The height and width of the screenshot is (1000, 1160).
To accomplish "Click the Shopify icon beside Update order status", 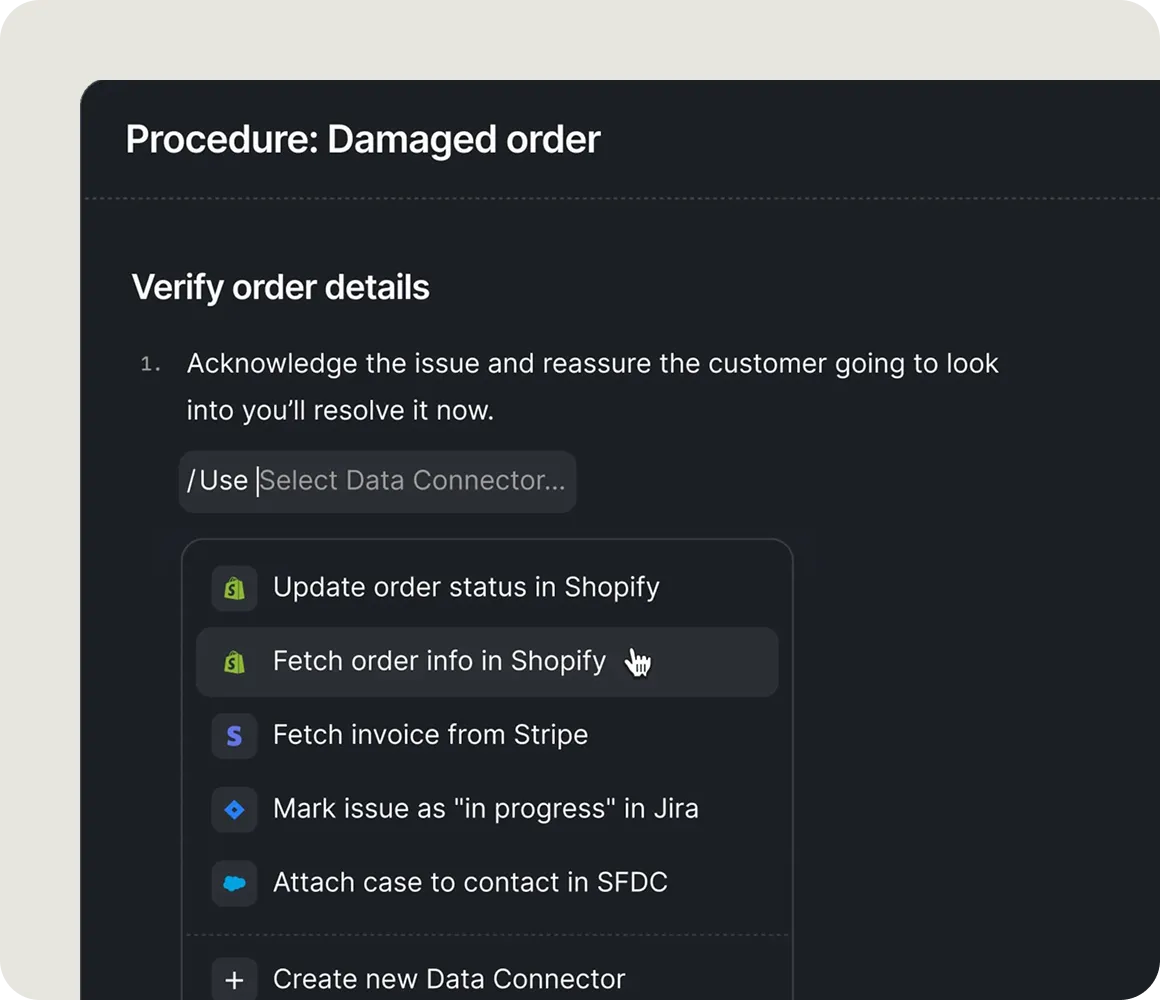I will [x=234, y=588].
